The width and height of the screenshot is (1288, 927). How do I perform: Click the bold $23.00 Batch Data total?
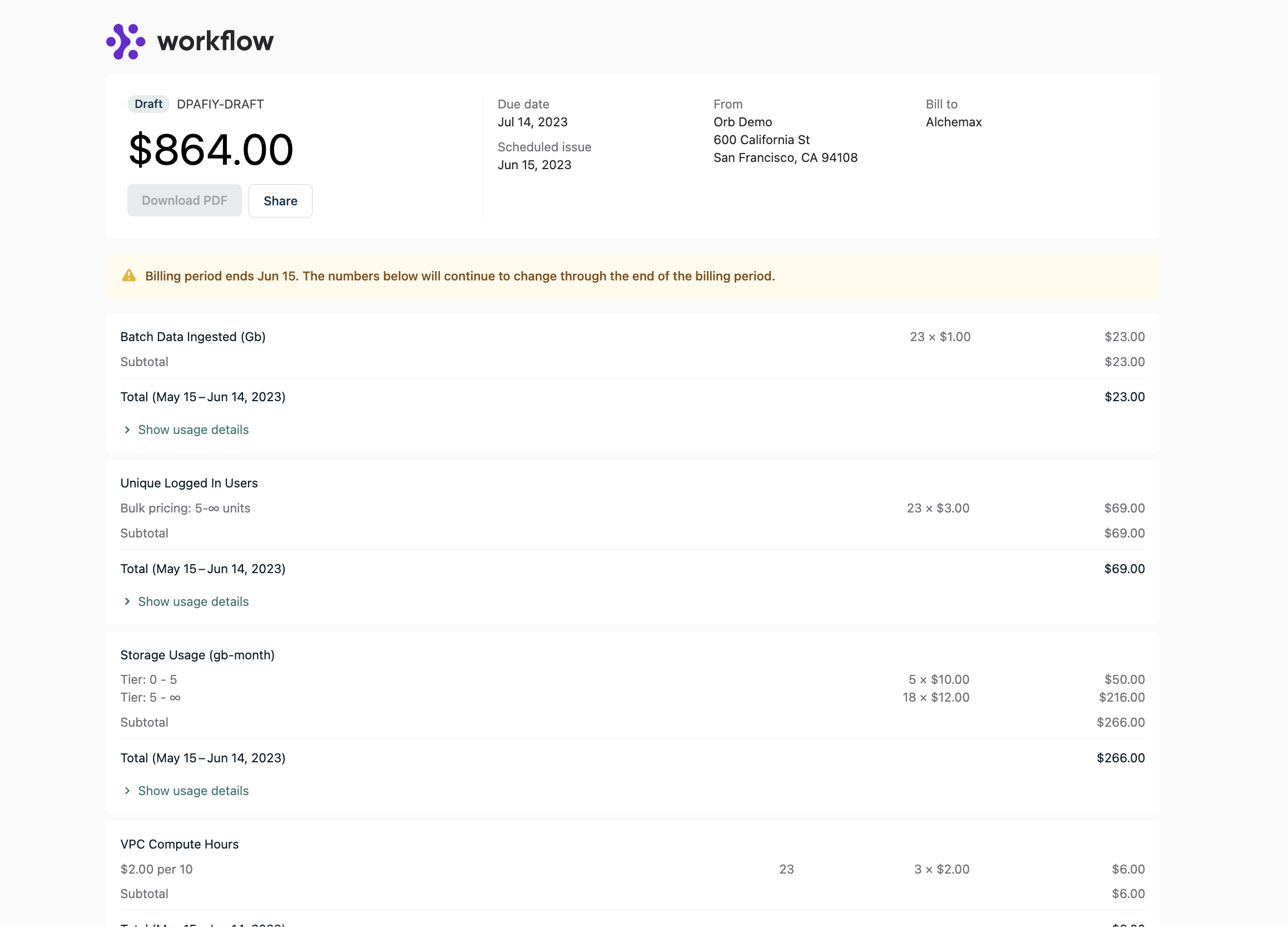click(1124, 397)
